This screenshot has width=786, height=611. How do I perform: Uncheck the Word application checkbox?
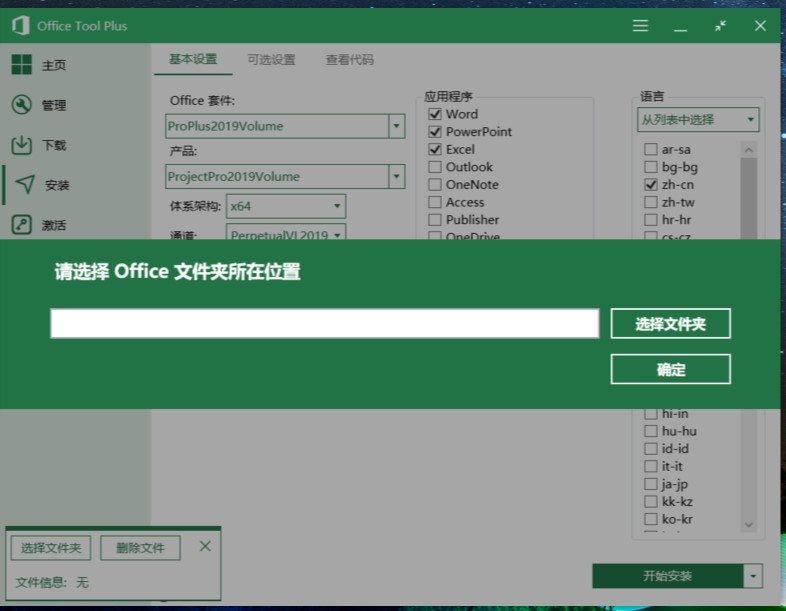435,114
